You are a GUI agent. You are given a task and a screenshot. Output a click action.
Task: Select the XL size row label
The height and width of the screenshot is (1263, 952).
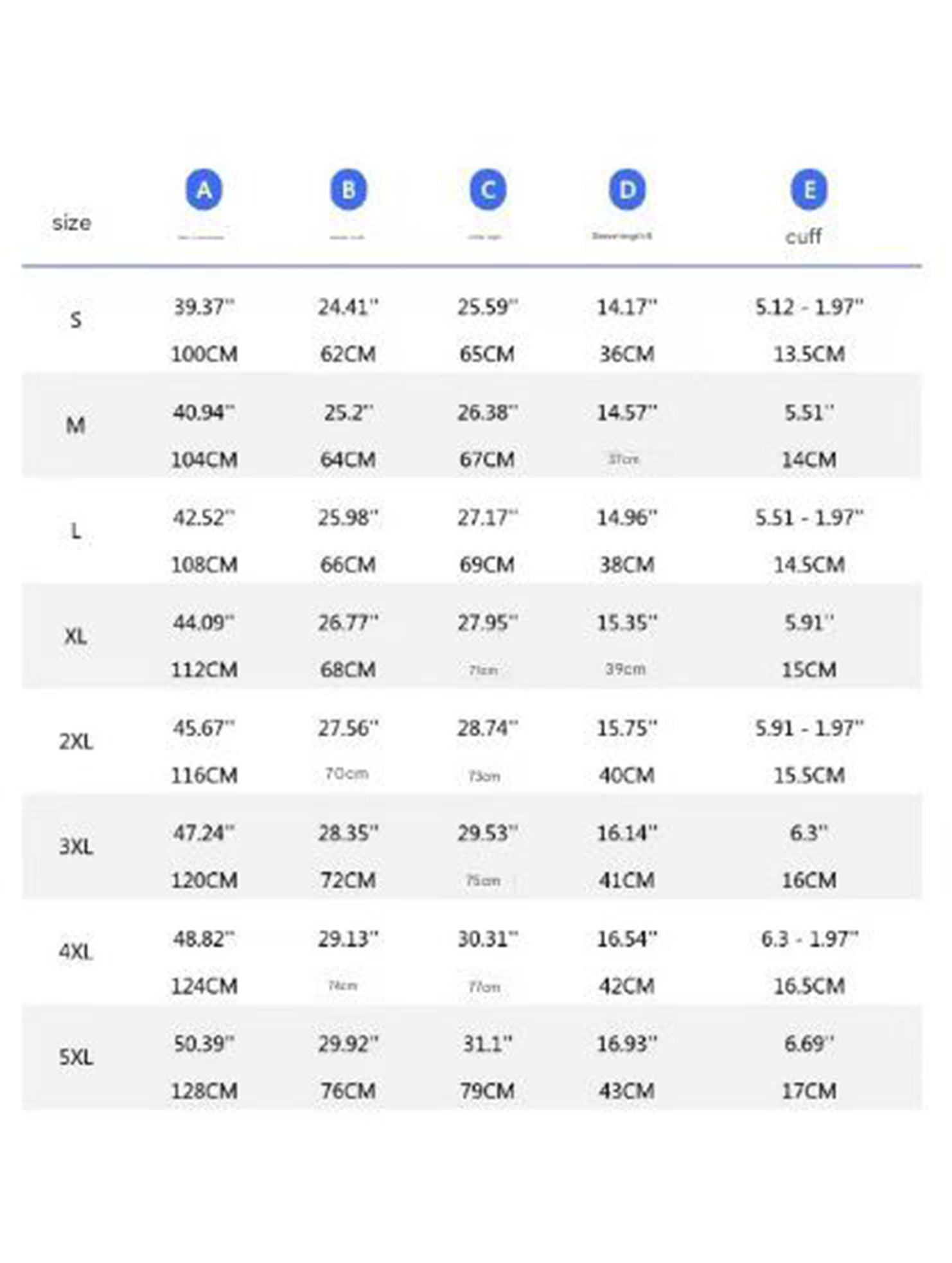76,637
